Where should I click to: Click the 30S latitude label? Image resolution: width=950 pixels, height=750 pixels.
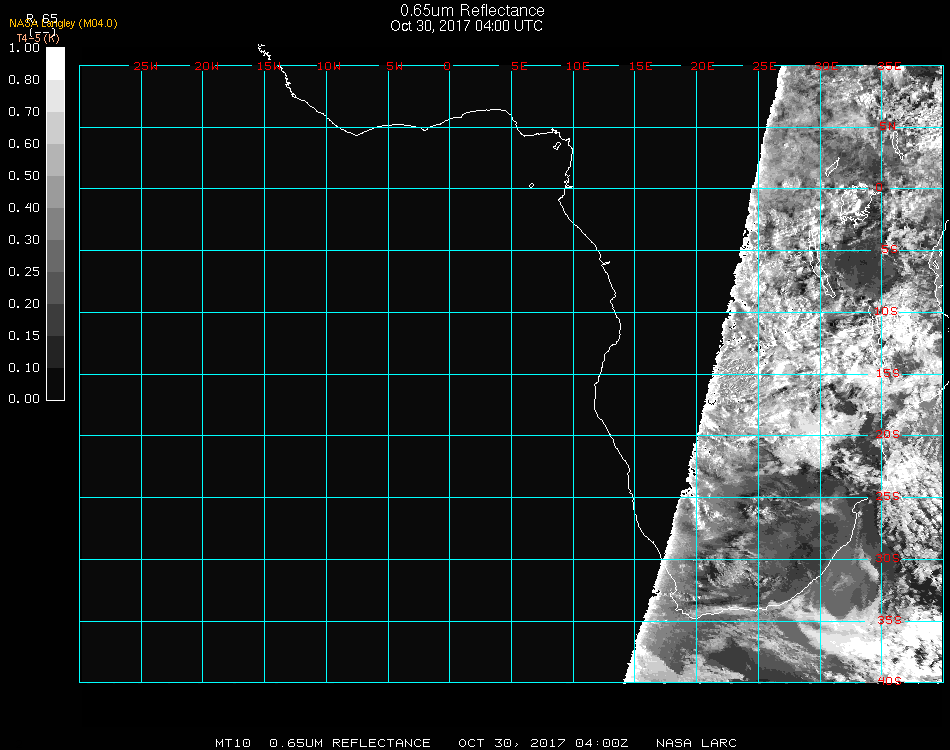[888, 558]
